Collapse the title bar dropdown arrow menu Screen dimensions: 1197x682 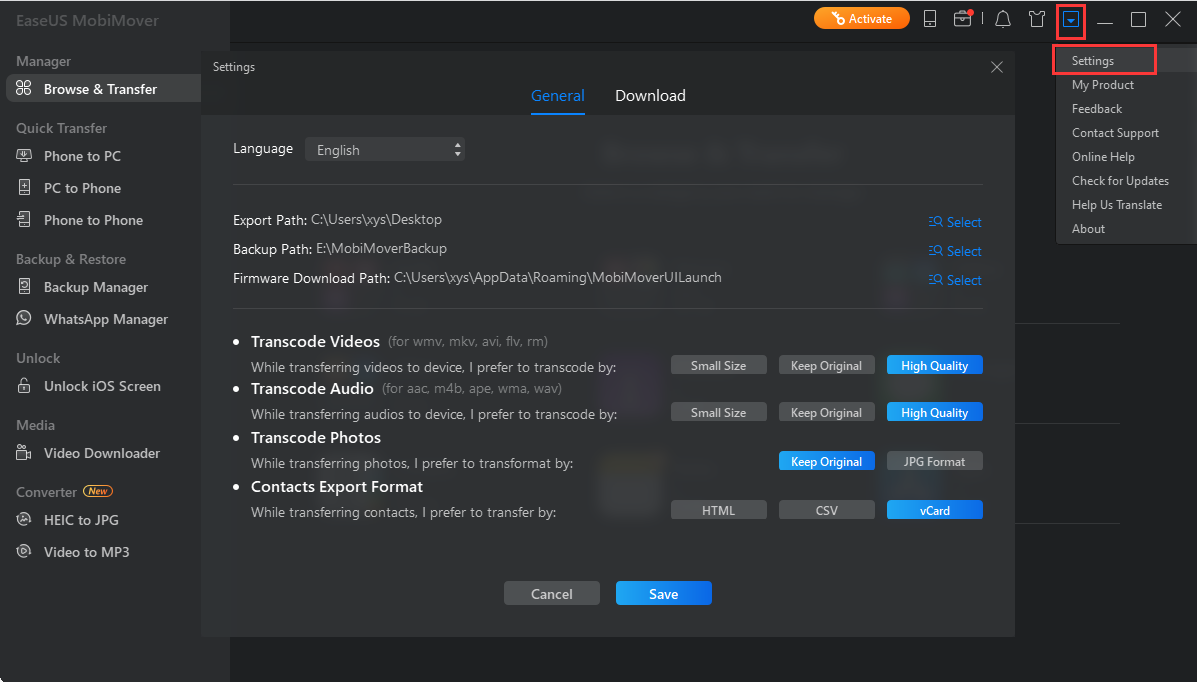(x=1071, y=19)
